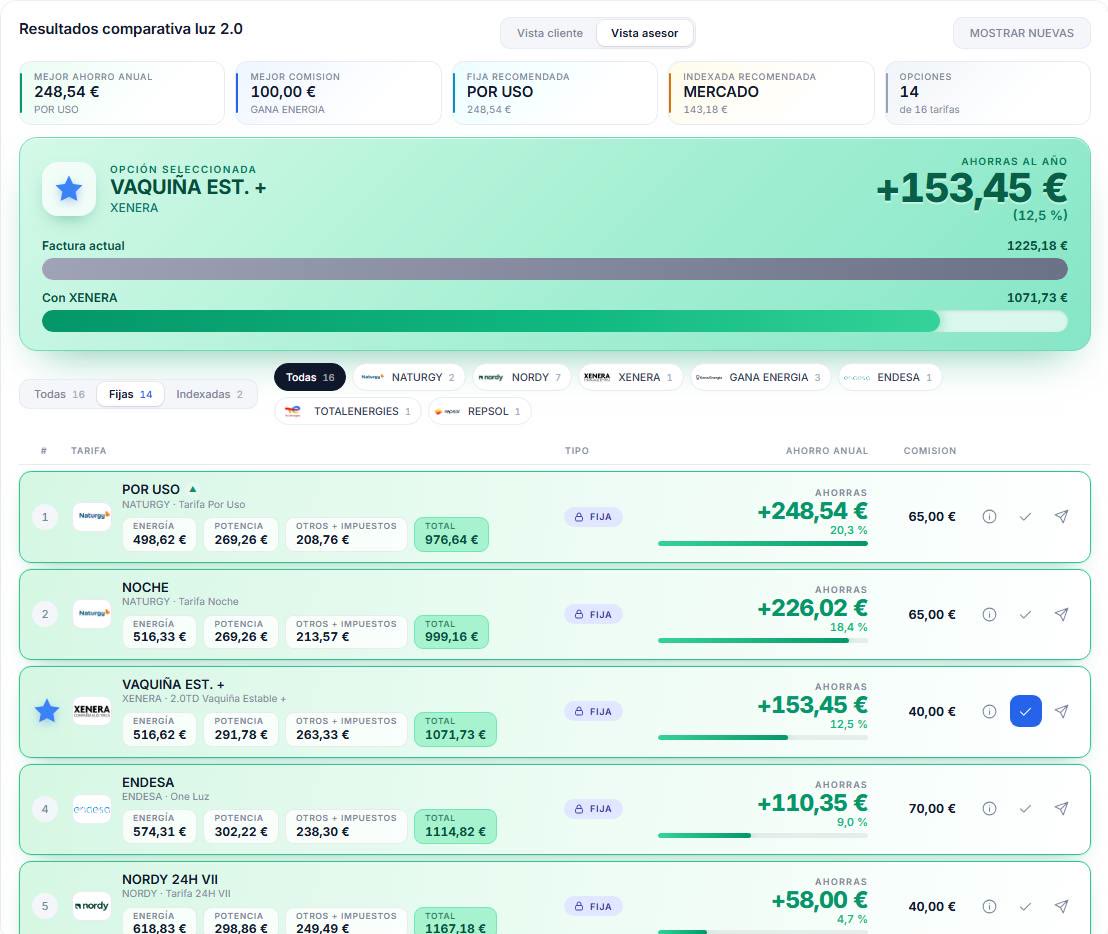The height and width of the screenshot is (934, 1108).
Task: Click the Naturgy logo on POR USO row
Action: (92, 516)
